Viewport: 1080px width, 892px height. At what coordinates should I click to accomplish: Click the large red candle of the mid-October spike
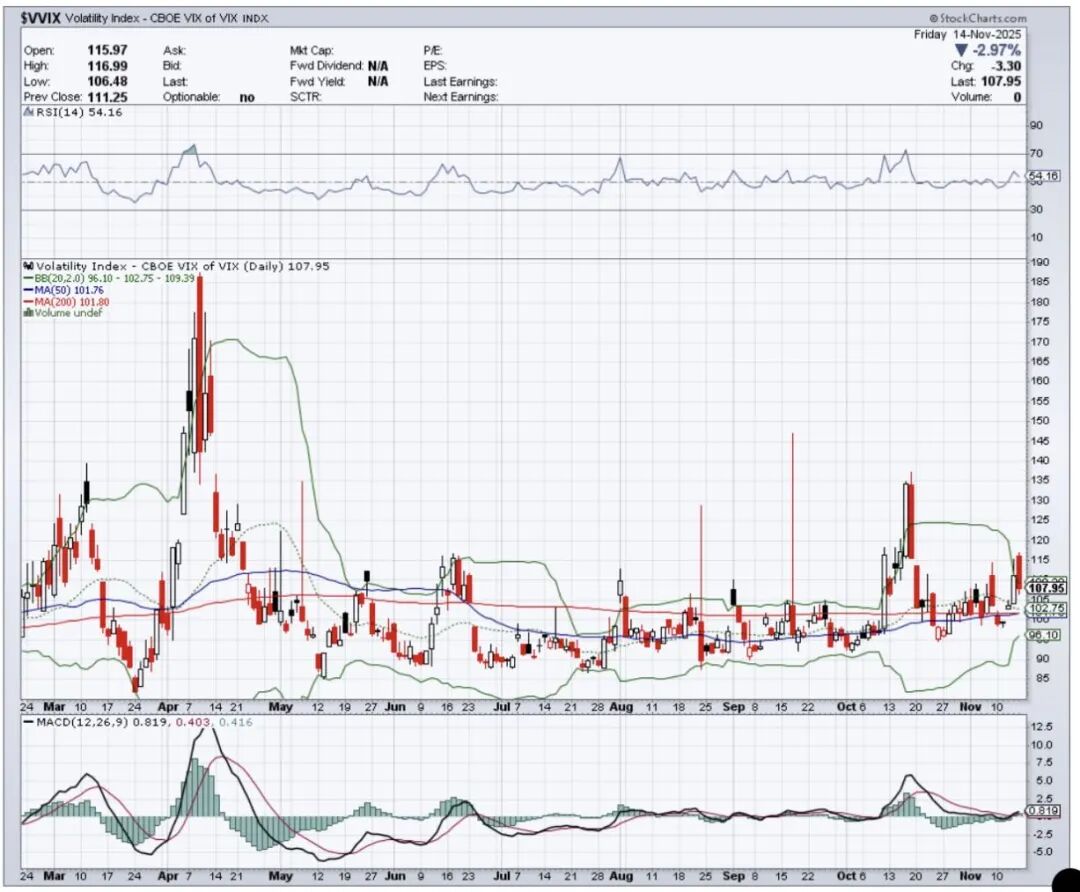tap(911, 521)
